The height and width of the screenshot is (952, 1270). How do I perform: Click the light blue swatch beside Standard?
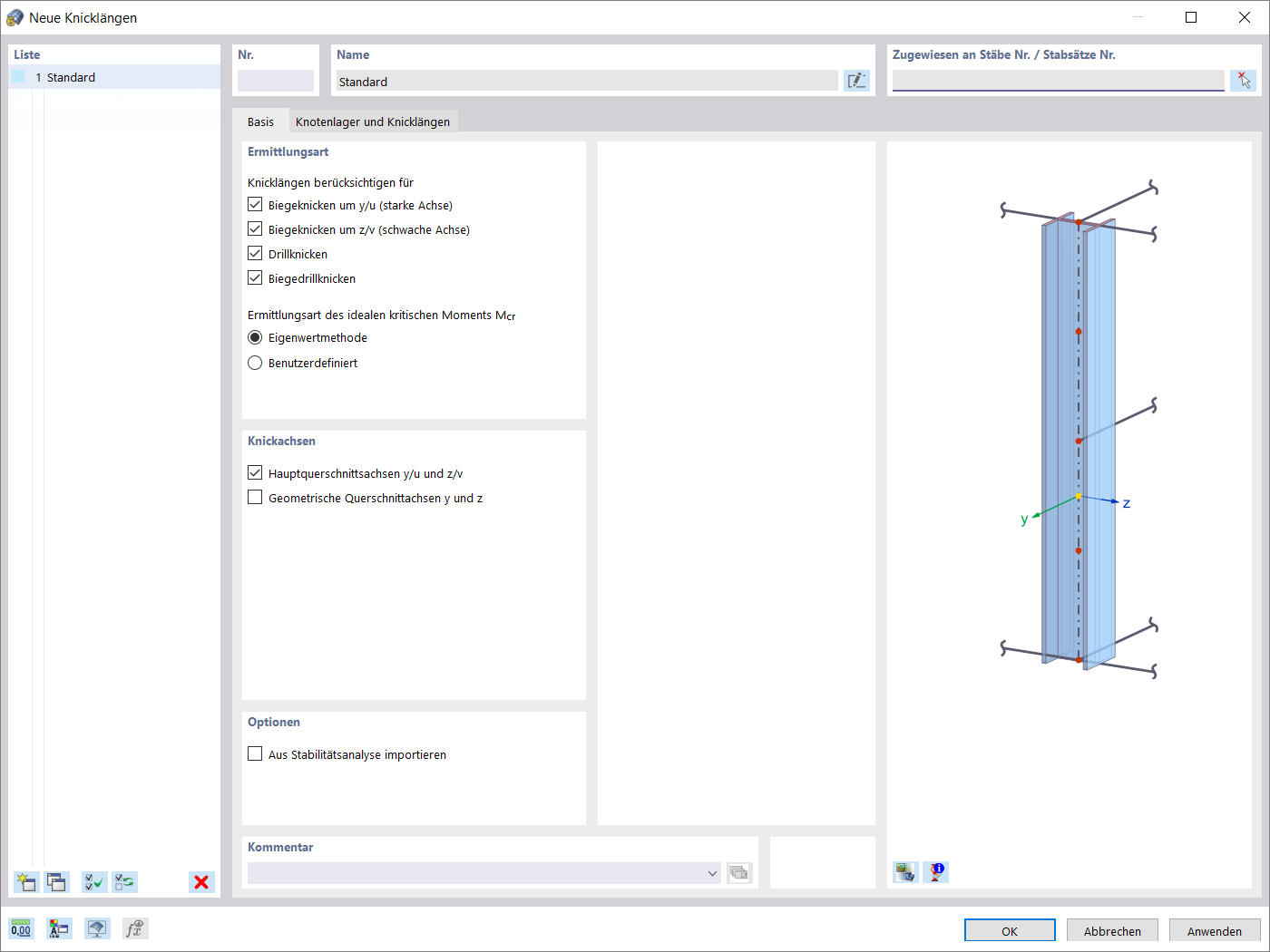[x=18, y=77]
